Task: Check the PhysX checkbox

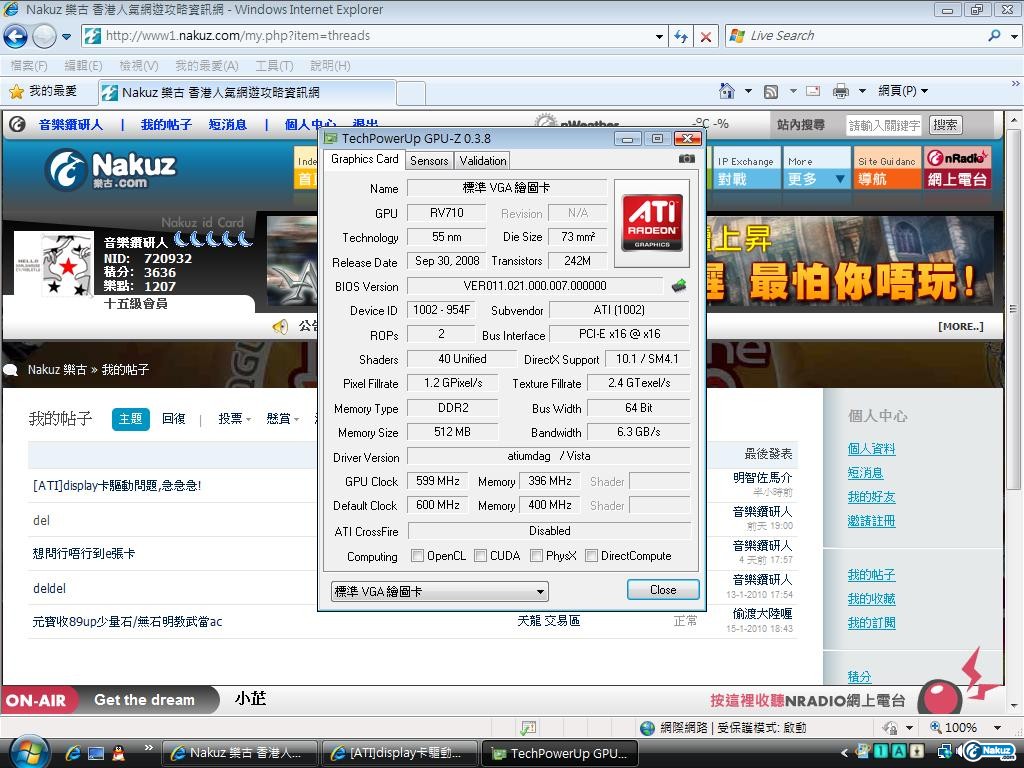Action: click(537, 556)
